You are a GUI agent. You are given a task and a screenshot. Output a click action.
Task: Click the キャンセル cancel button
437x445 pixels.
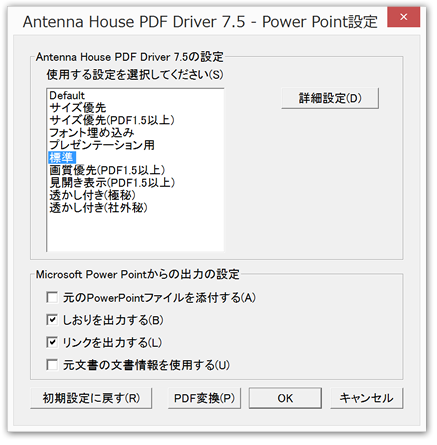(x=367, y=398)
